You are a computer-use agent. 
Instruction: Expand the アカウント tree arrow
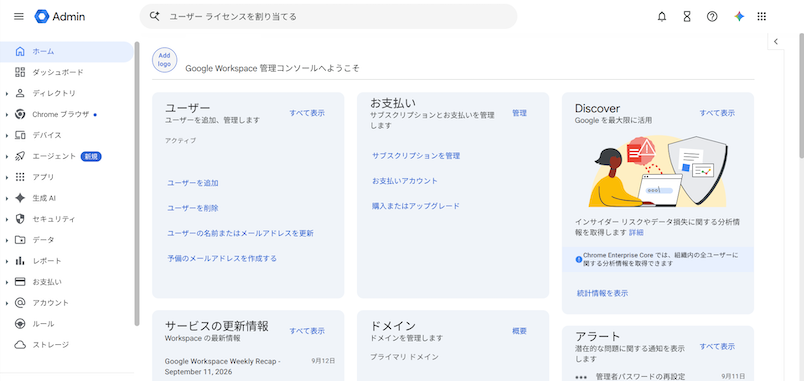point(7,304)
